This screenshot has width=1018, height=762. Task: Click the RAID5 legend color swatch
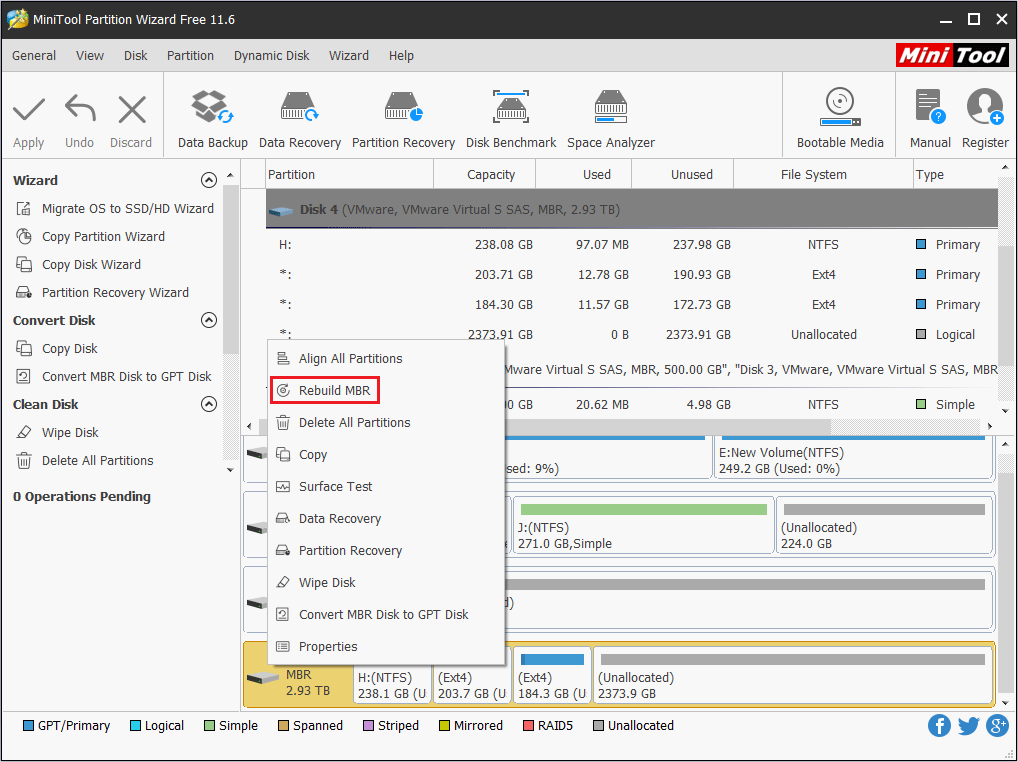(528, 726)
